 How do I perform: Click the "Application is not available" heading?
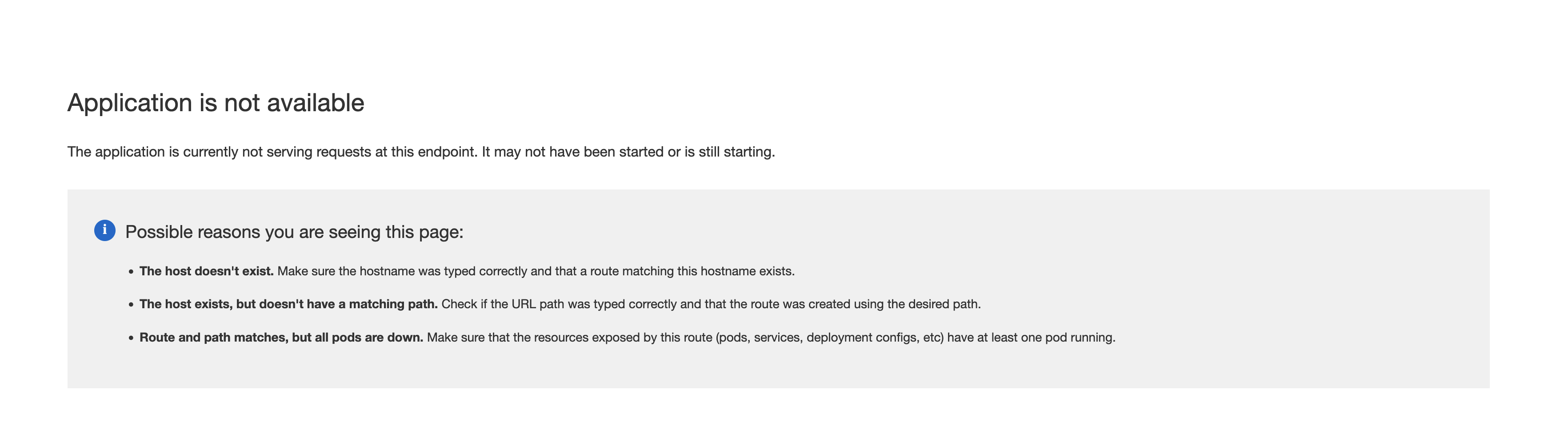click(x=216, y=102)
